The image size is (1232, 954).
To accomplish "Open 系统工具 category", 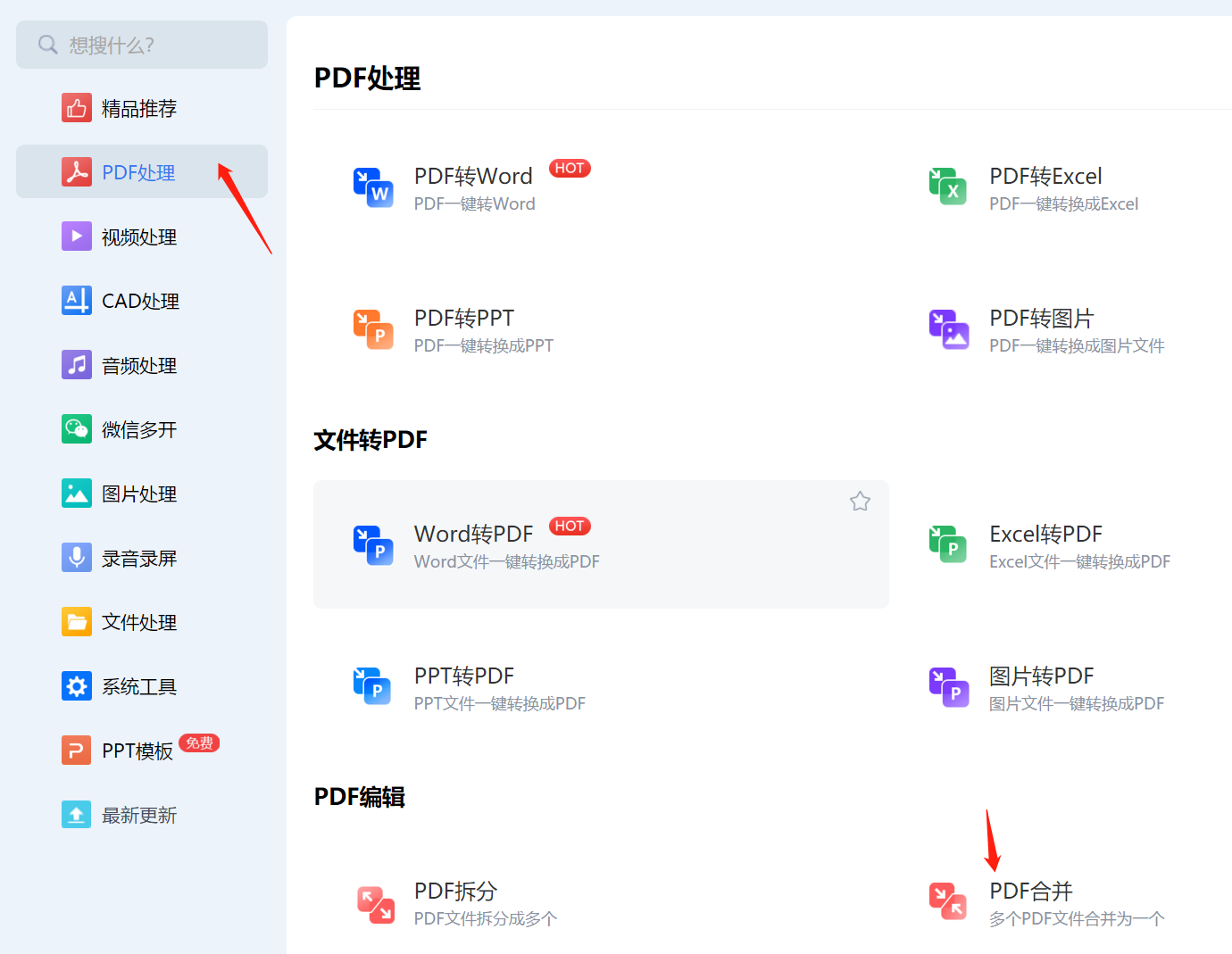I will [139, 687].
